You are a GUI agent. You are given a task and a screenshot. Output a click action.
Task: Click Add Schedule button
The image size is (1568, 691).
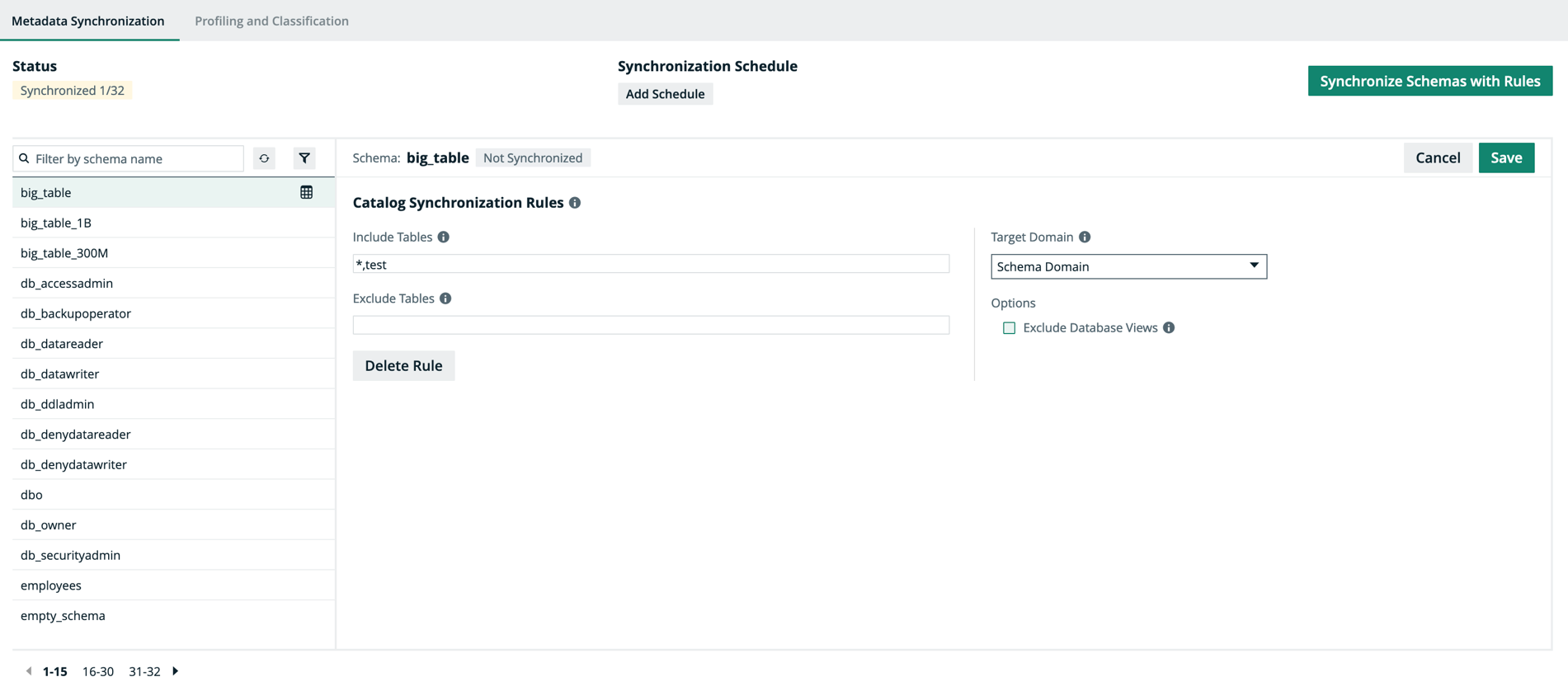(x=665, y=94)
